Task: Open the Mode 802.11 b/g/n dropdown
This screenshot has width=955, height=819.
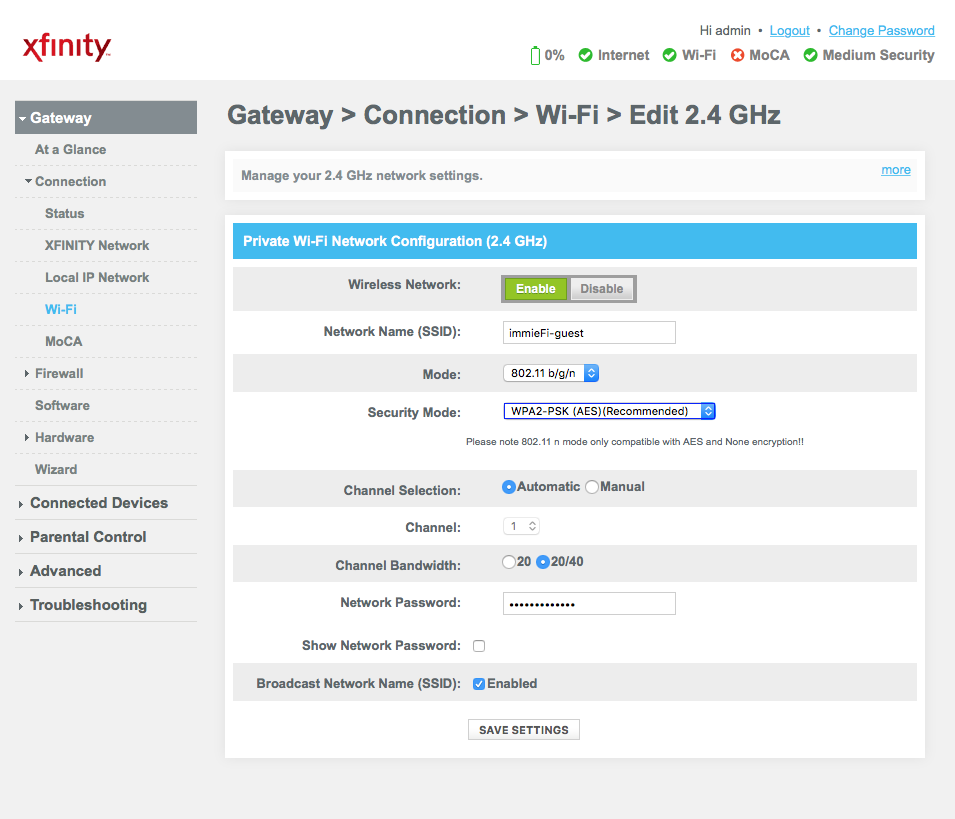Action: pos(550,373)
